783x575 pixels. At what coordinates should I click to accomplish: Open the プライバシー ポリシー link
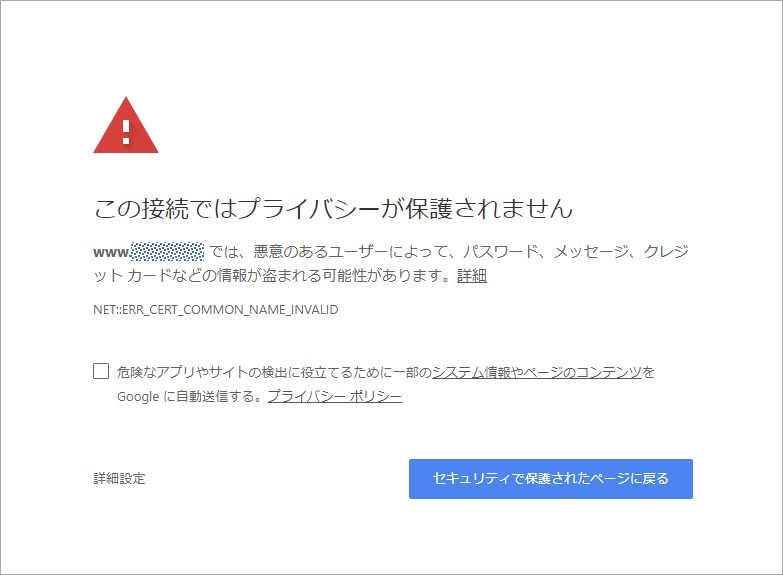pyautogui.click(x=335, y=397)
